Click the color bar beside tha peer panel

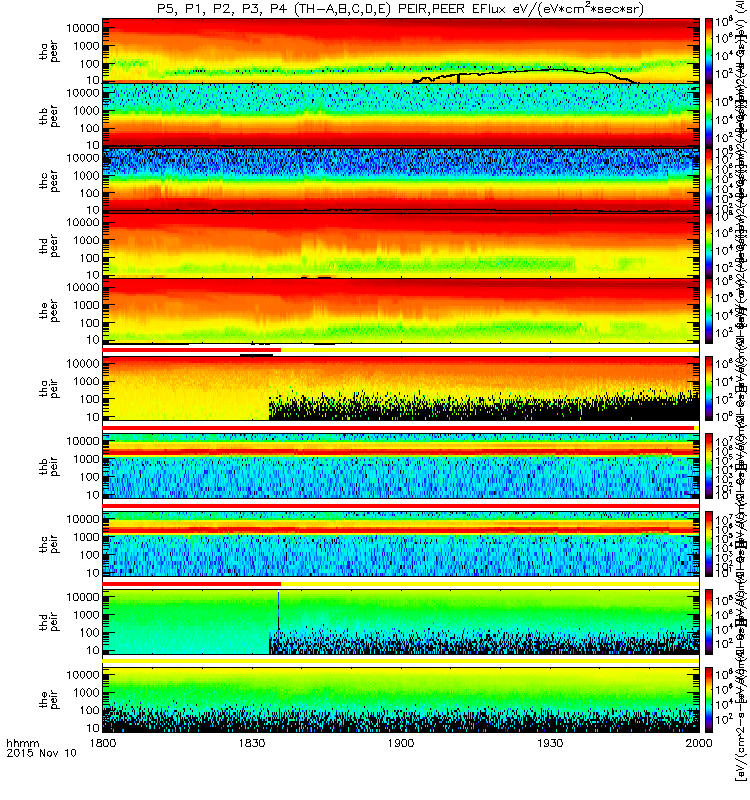click(x=709, y=51)
